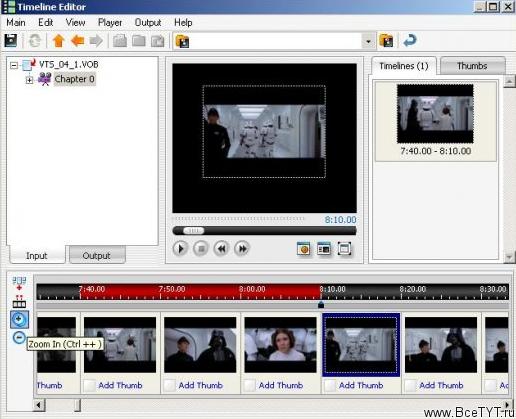This screenshot has width=516, height=419.
Task: Click the Zoom Out magnifier icon
Action: point(19,338)
